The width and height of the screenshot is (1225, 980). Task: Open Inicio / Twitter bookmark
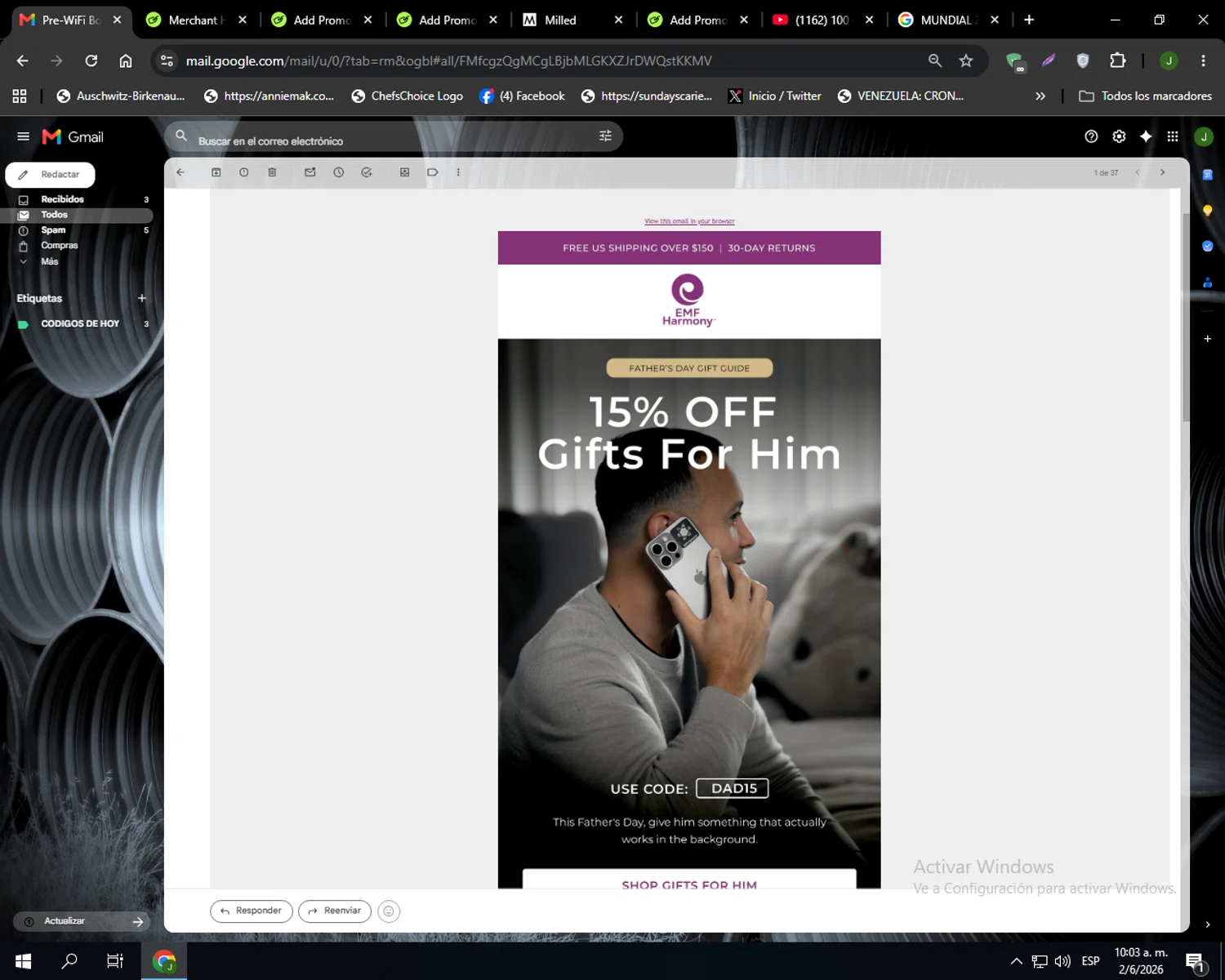click(775, 96)
